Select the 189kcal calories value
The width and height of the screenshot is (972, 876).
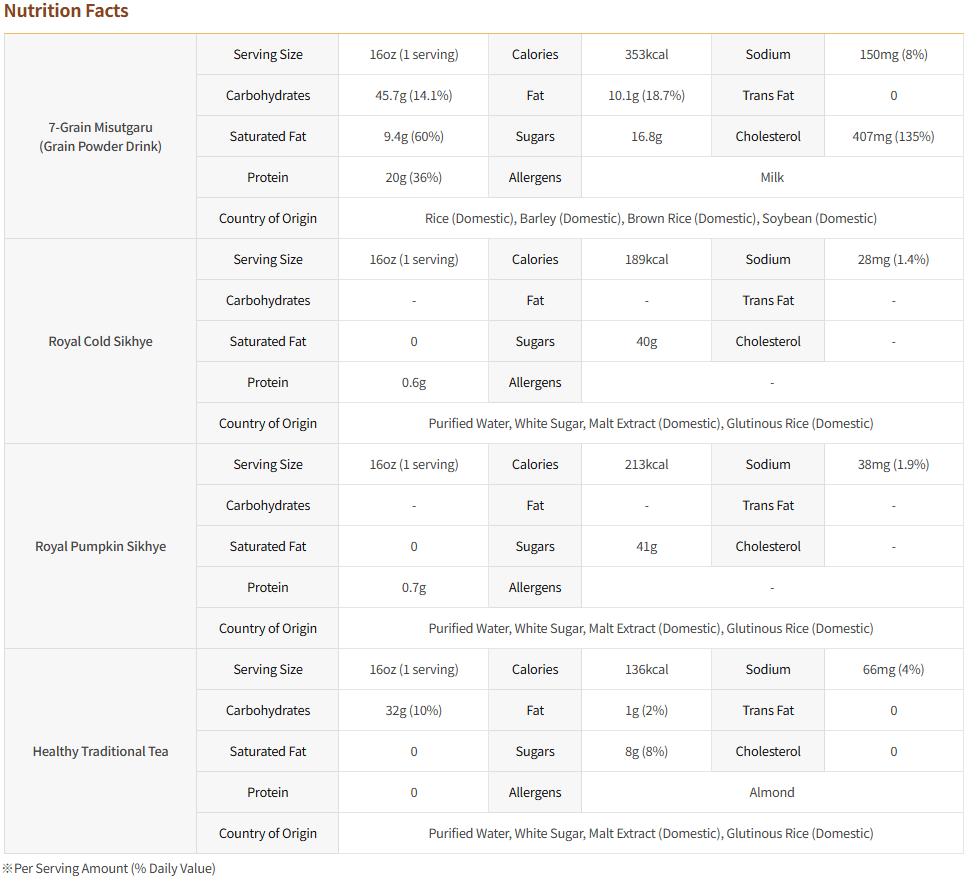coord(646,260)
